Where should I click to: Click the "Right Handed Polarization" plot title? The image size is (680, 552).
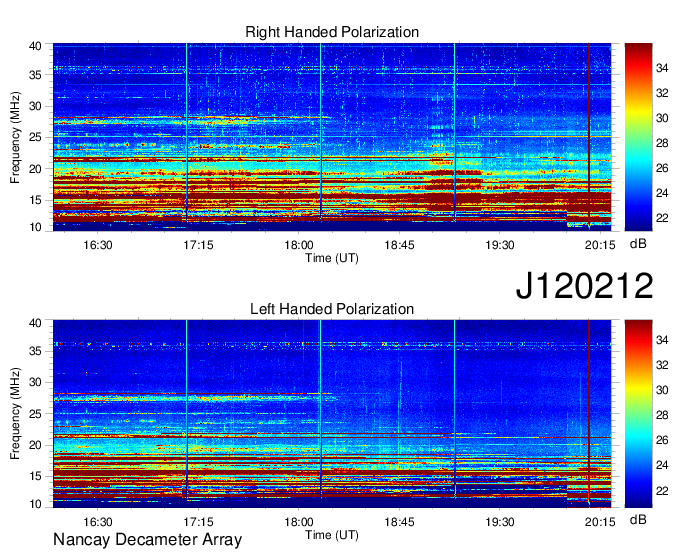click(x=332, y=32)
